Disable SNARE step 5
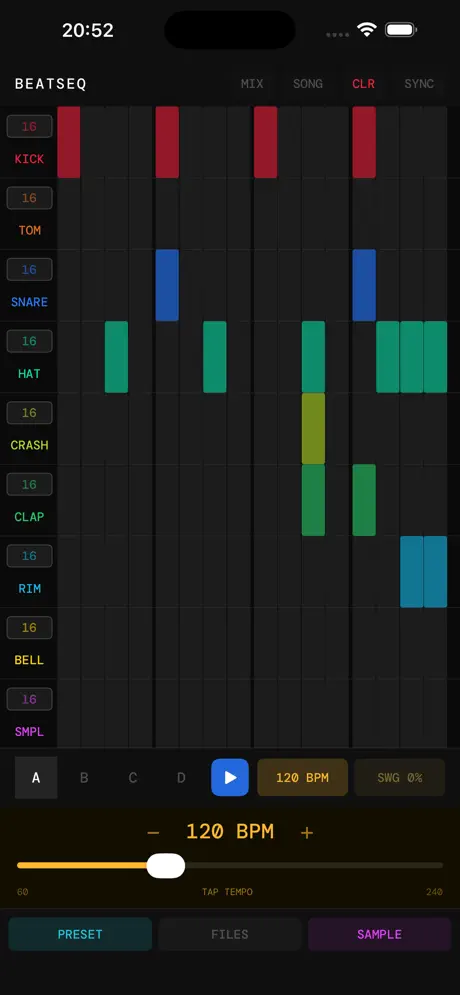The width and height of the screenshot is (460, 995). tap(167, 285)
